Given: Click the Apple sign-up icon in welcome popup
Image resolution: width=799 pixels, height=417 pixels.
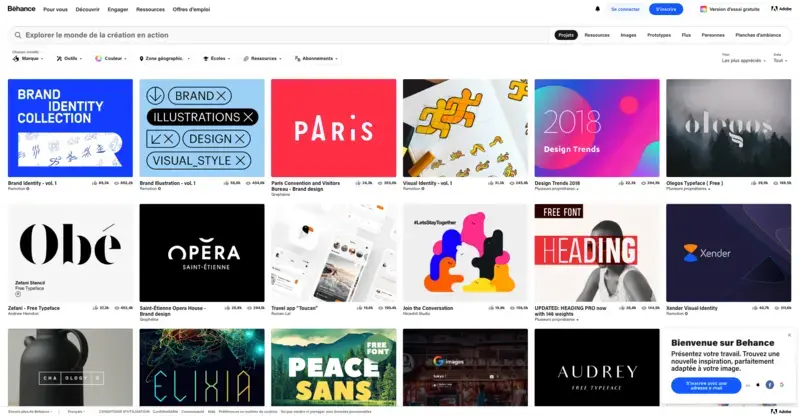Looking at the screenshot, I should (758, 385).
